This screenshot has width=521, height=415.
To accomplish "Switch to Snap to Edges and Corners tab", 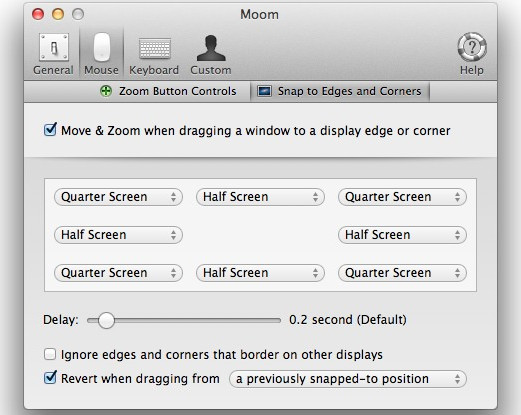I will point(339,91).
